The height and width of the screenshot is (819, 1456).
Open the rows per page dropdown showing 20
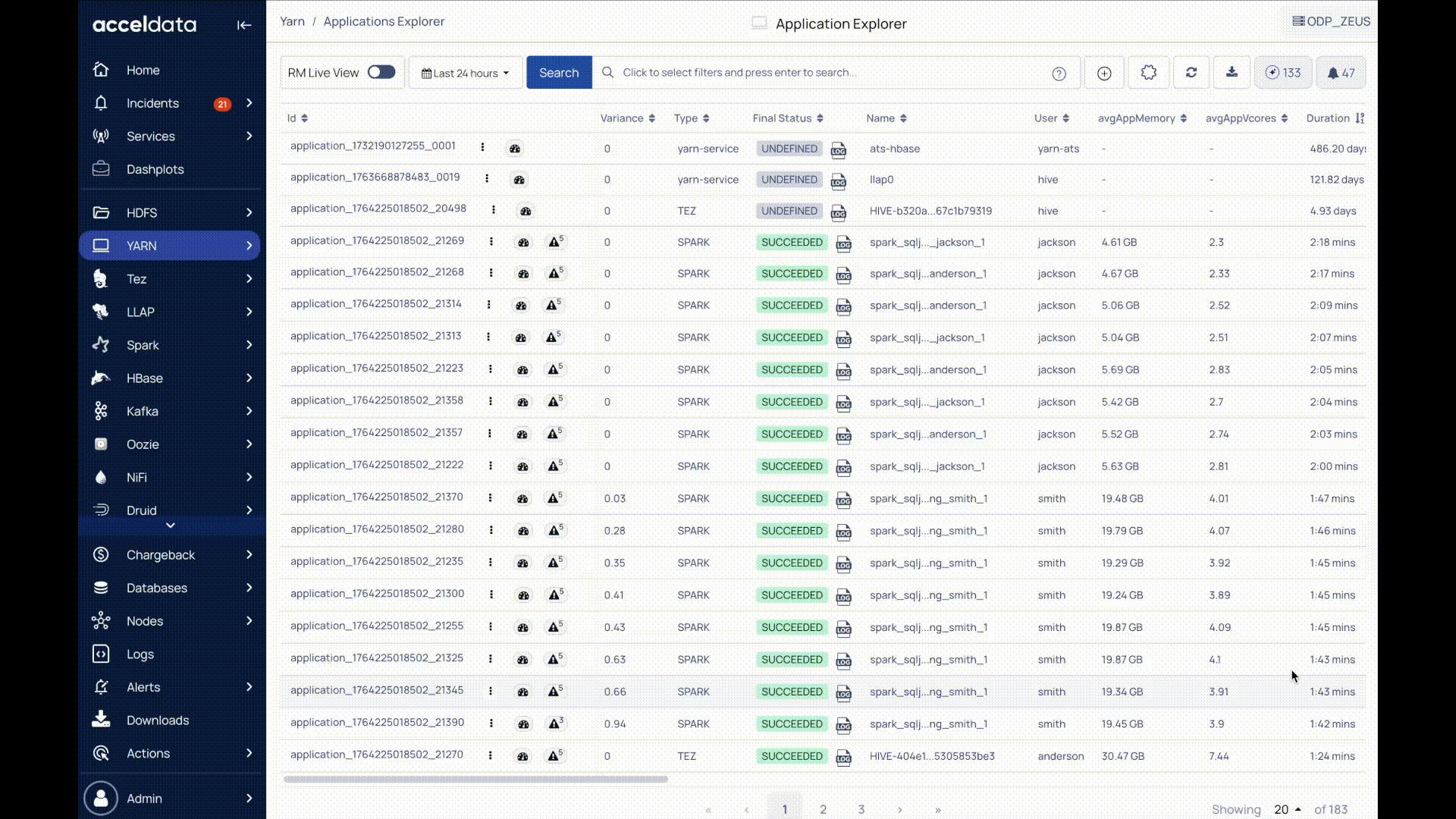[x=1287, y=809]
